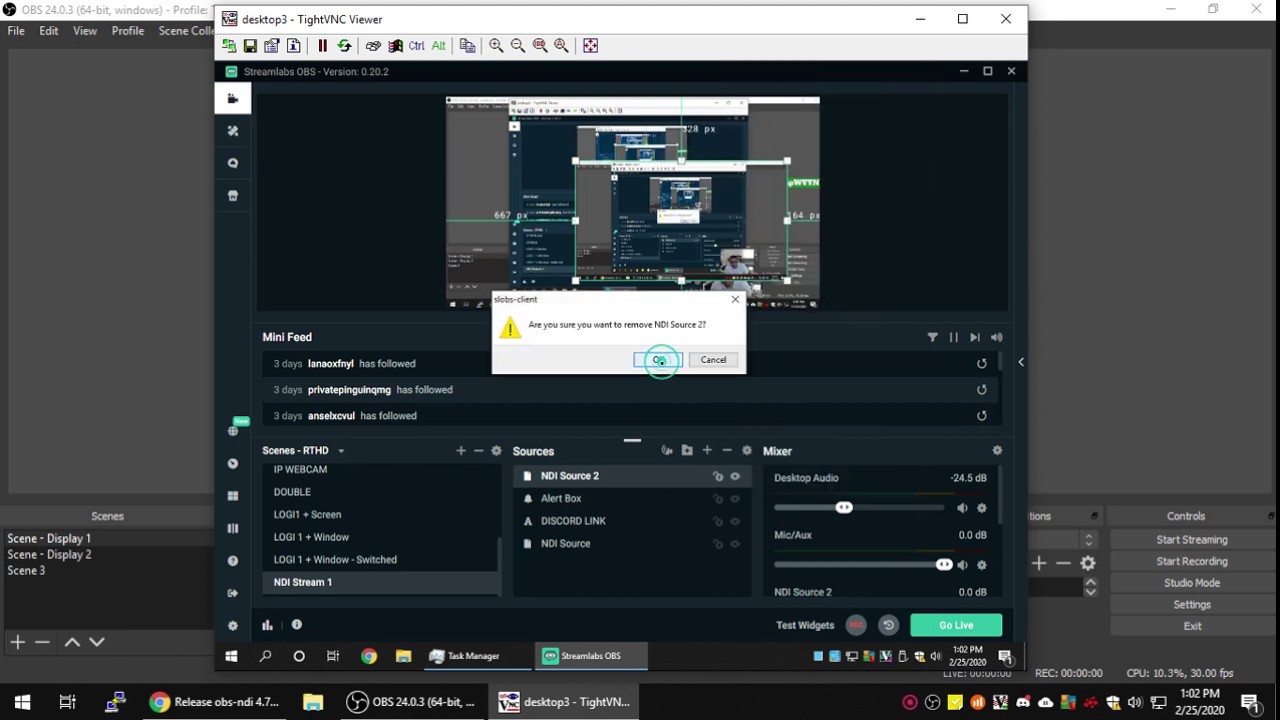This screenshot has height=720, width=1280.
Task: Toggle lock on NDI Source 2
Action: (x=717, y=476)
